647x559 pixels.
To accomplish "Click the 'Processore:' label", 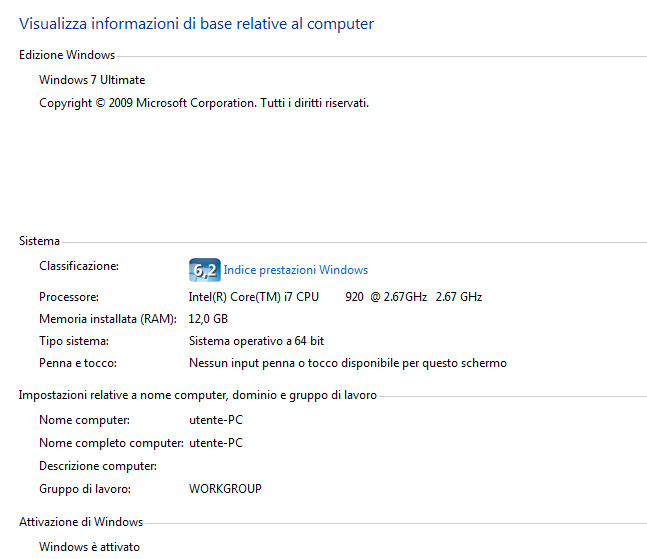I will pos(69,297).
